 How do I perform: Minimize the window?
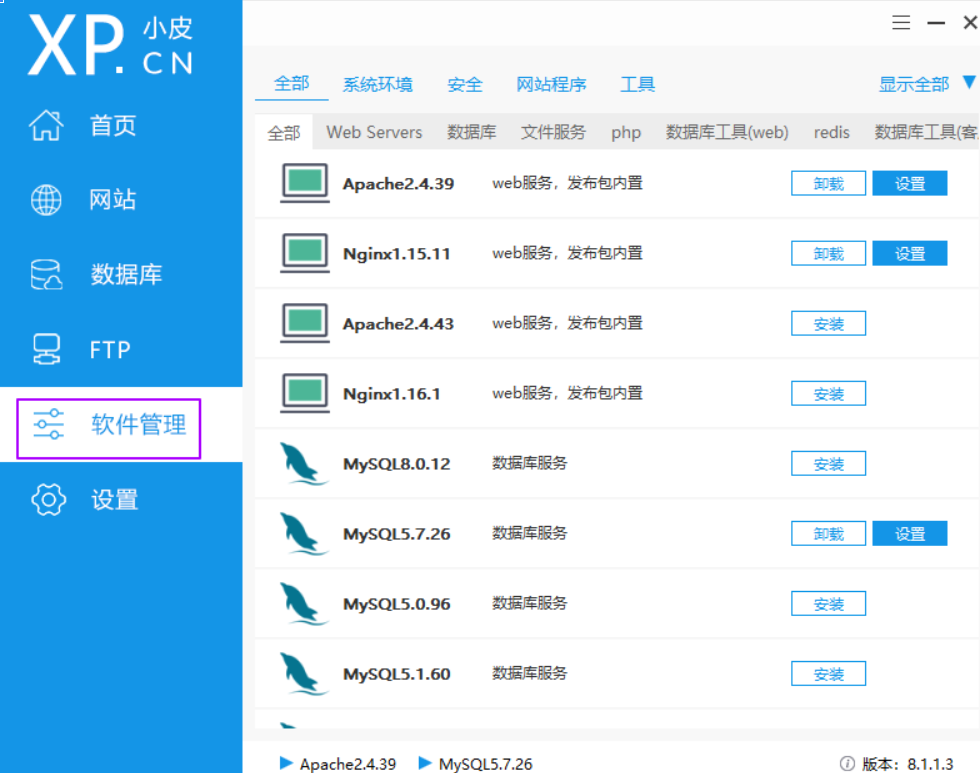[x=936, y=23]
